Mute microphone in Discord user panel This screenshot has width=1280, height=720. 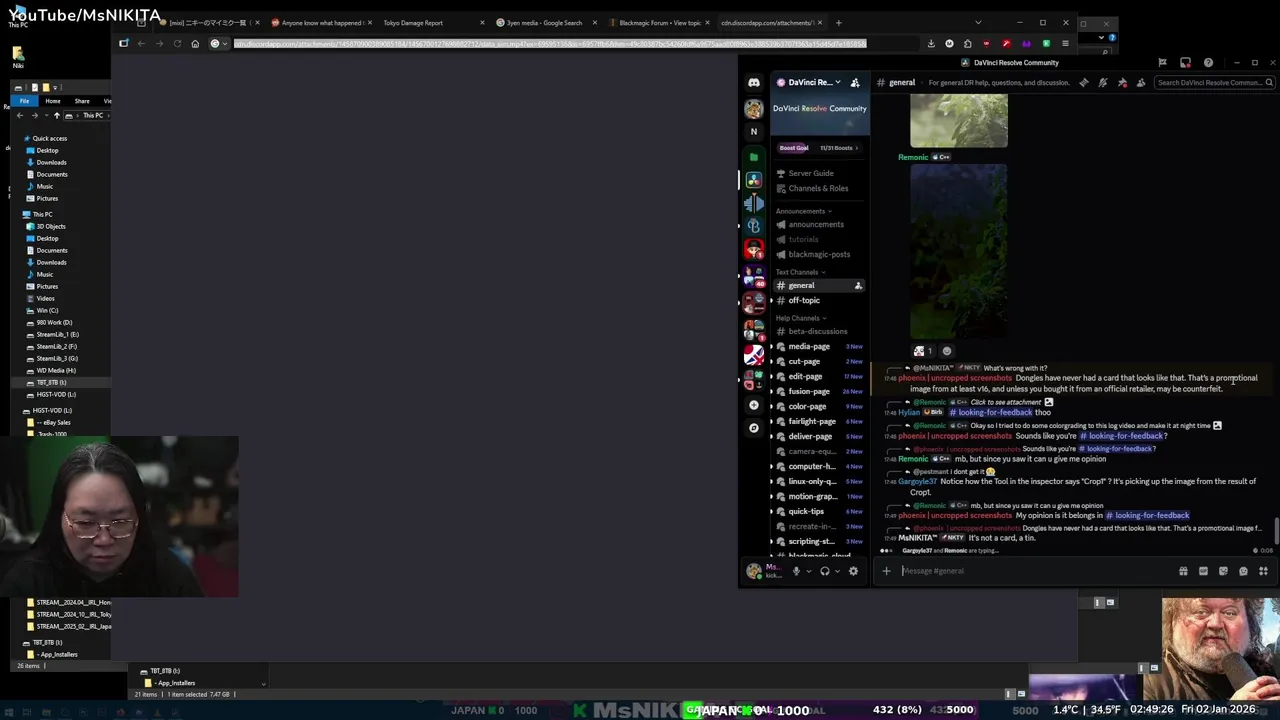pos(797,571)
